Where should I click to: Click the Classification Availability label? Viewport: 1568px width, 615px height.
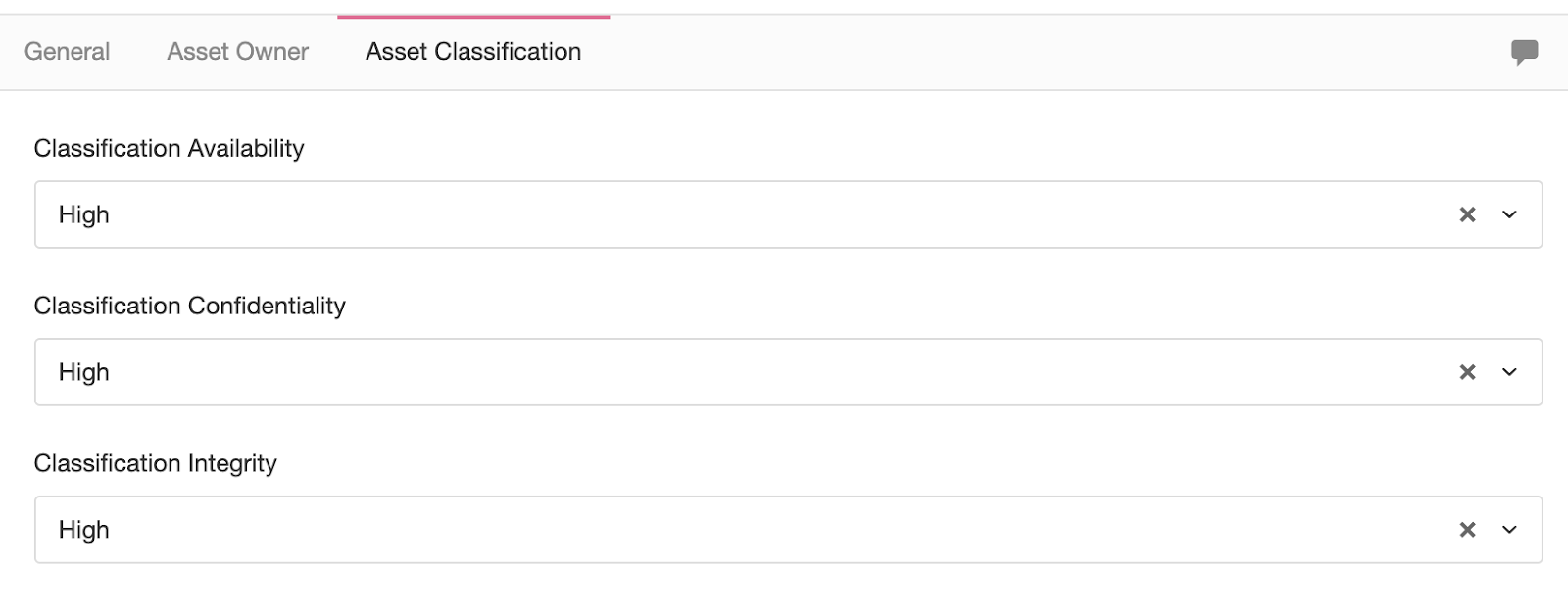click(169, 148)
